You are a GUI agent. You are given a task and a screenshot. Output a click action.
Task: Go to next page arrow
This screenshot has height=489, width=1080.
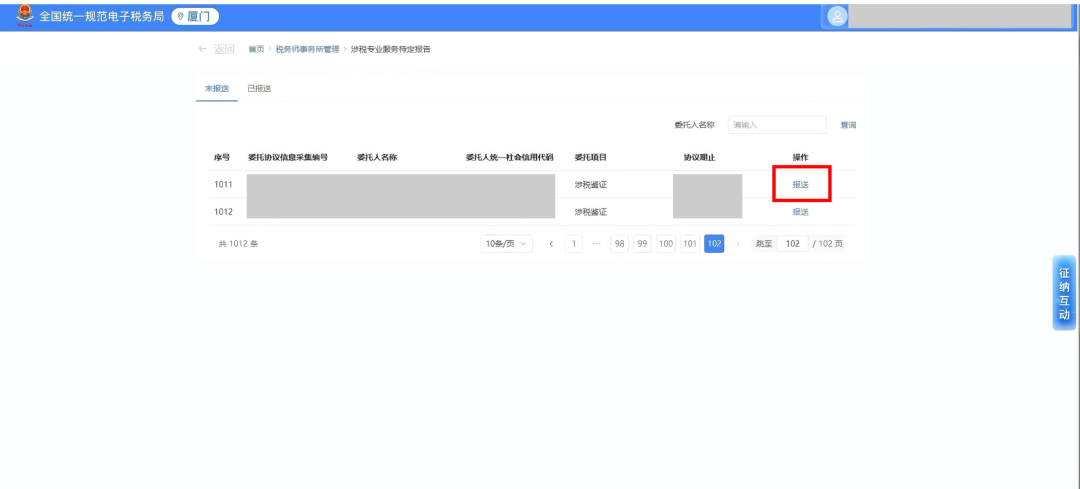coord(738,244)
